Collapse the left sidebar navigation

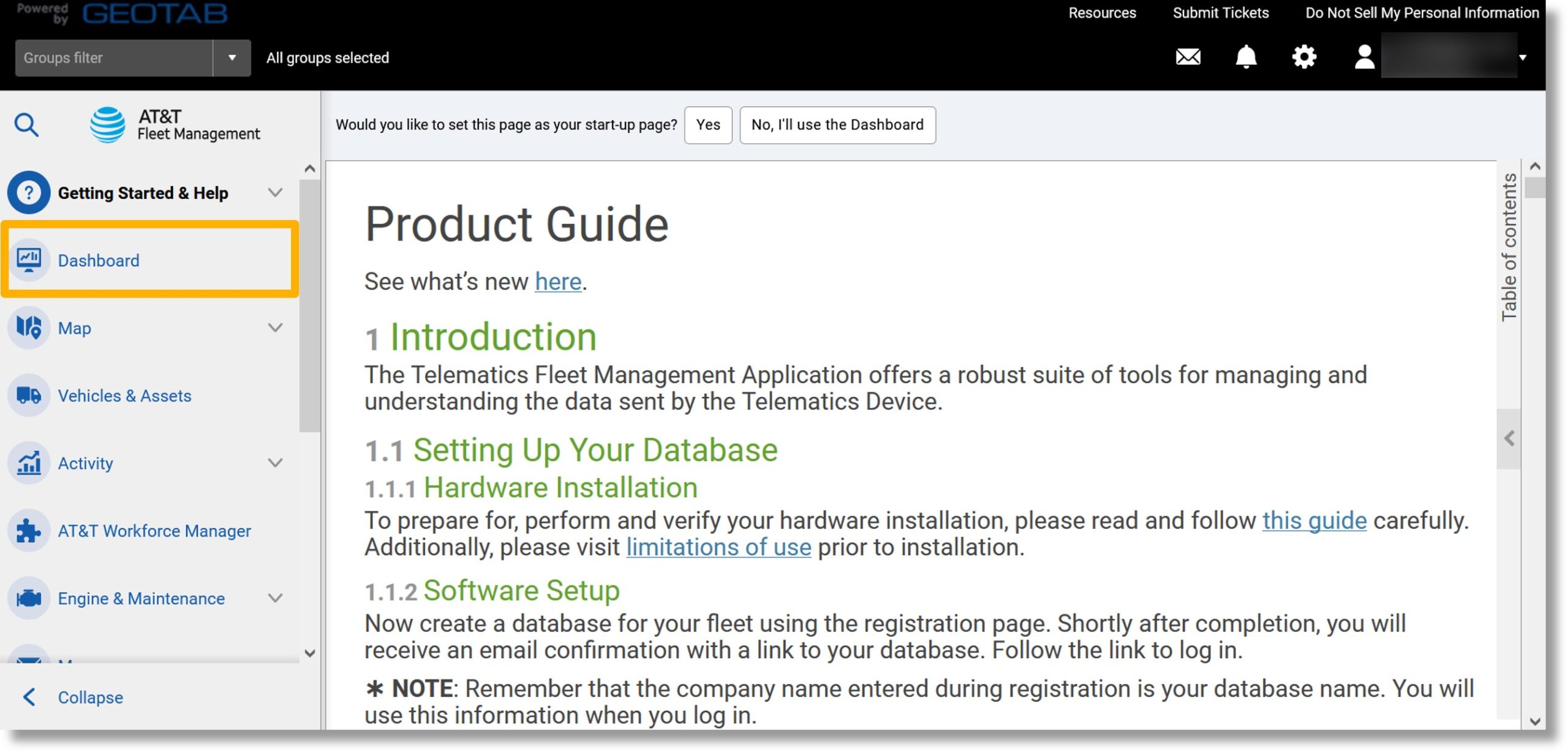point(89,696)
